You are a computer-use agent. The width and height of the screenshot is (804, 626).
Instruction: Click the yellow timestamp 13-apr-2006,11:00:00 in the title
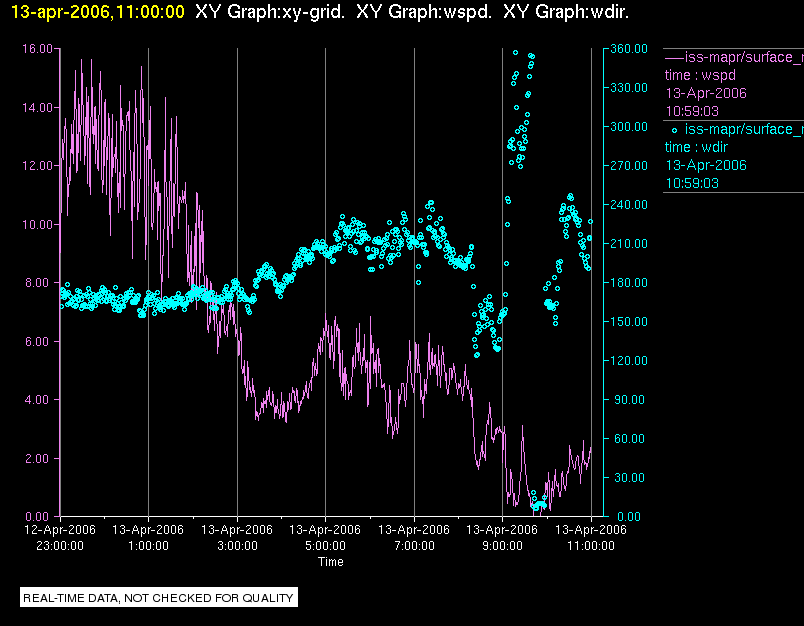(97, 12)
